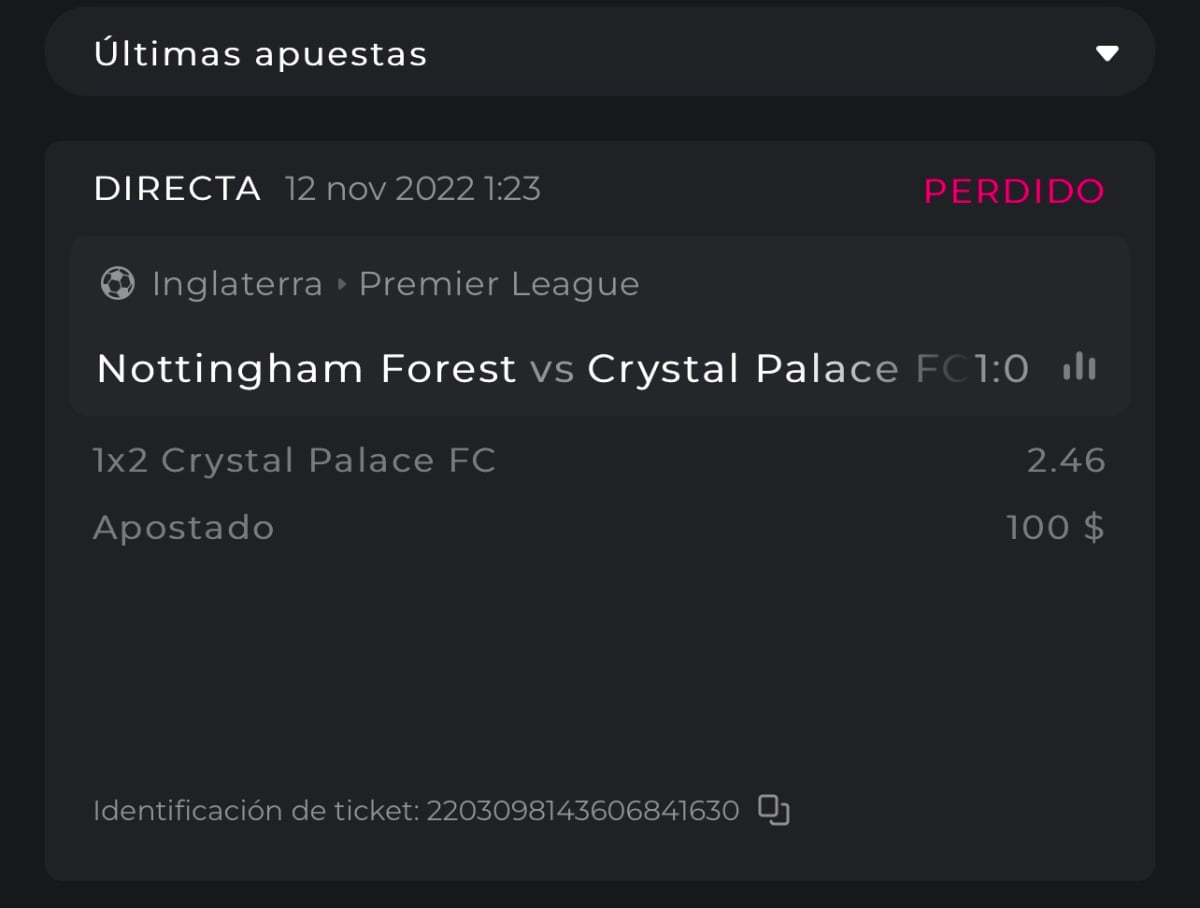Select the 1x2 Crystal Palace FC selection
This screenshot has width=1200, height=908.
tap(294, 460)
